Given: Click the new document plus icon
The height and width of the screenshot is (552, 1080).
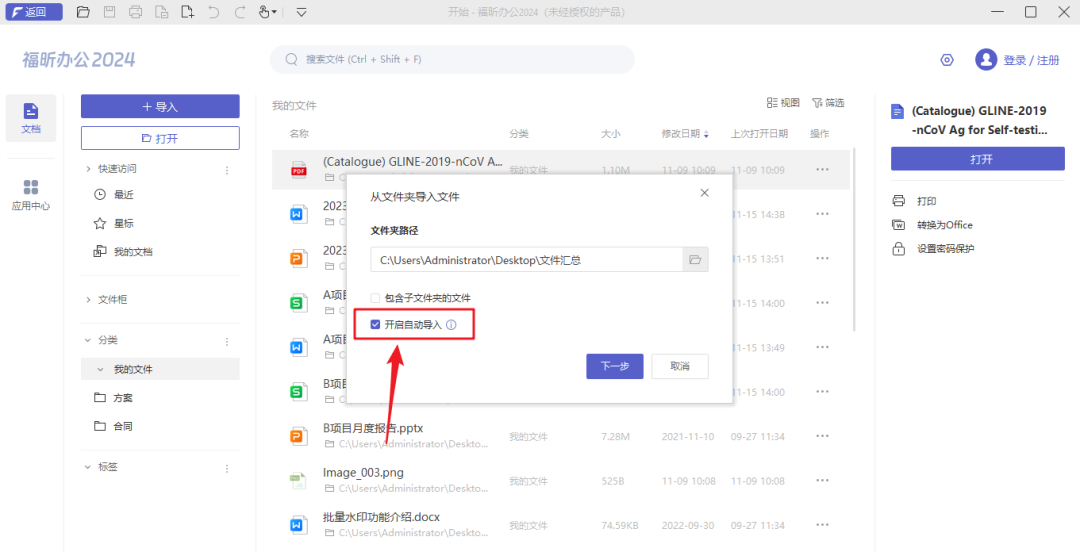Looking at the screenshot, I should [x=187, y=12].
